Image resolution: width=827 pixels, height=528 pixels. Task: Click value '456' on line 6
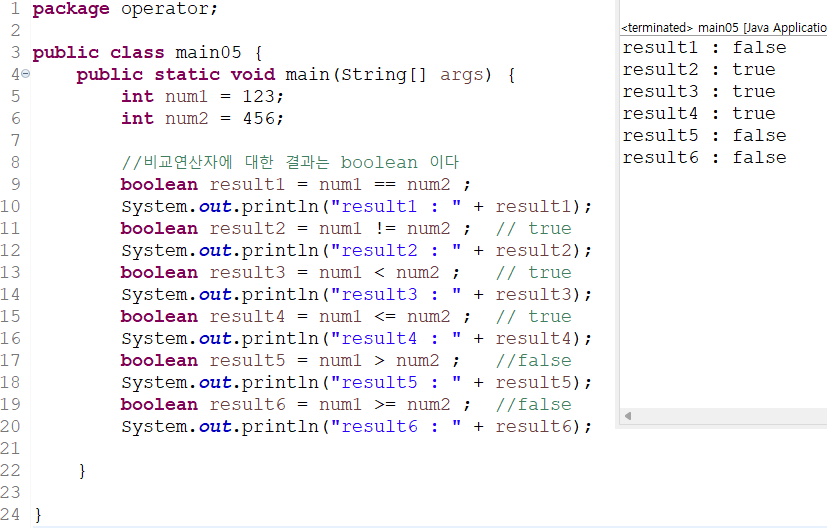[x=258, y=119]
